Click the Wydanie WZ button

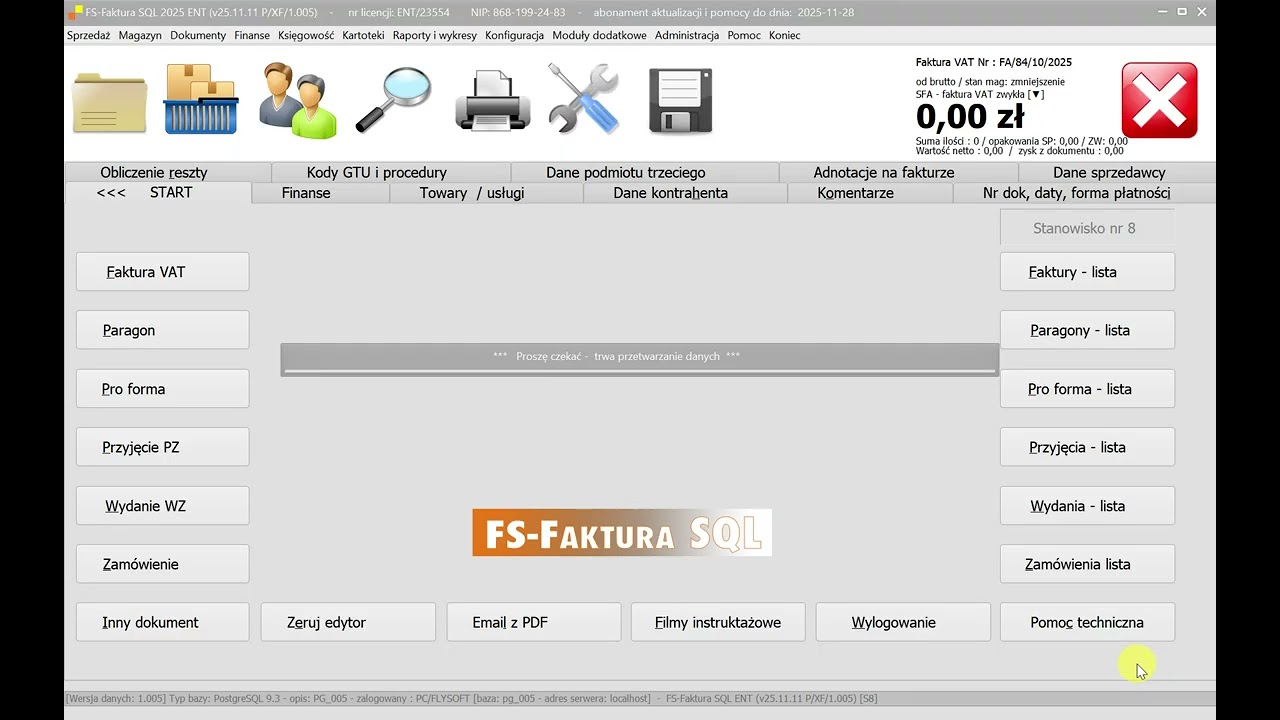[163, 506]
